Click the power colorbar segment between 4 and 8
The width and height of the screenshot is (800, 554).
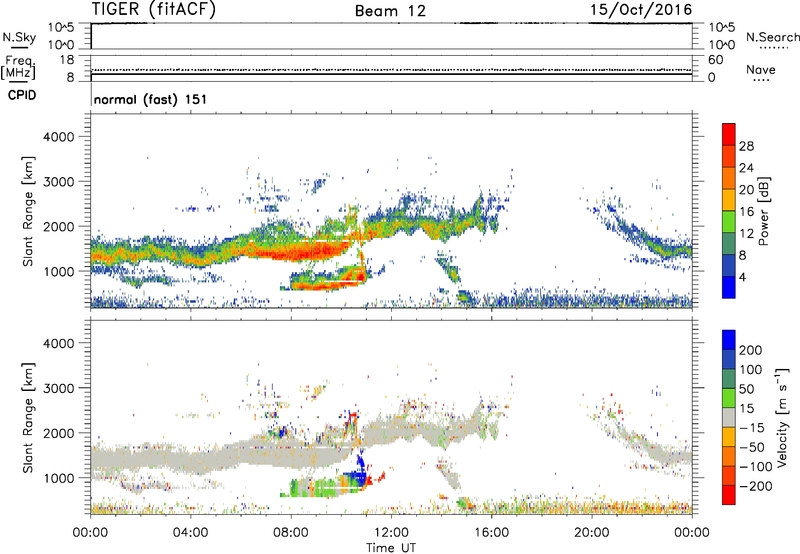729,266
